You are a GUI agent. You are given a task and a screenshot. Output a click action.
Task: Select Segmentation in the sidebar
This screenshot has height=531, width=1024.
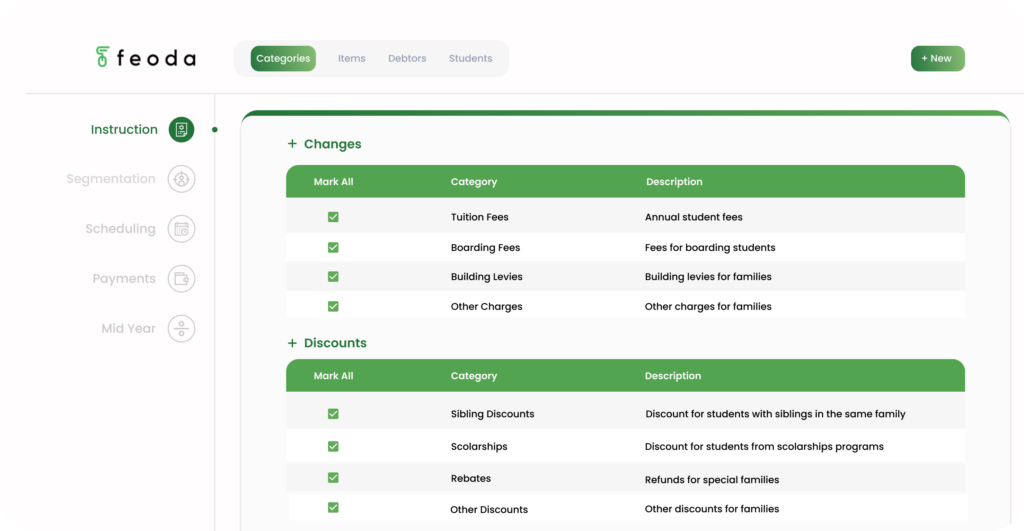(x=111, y=179)
